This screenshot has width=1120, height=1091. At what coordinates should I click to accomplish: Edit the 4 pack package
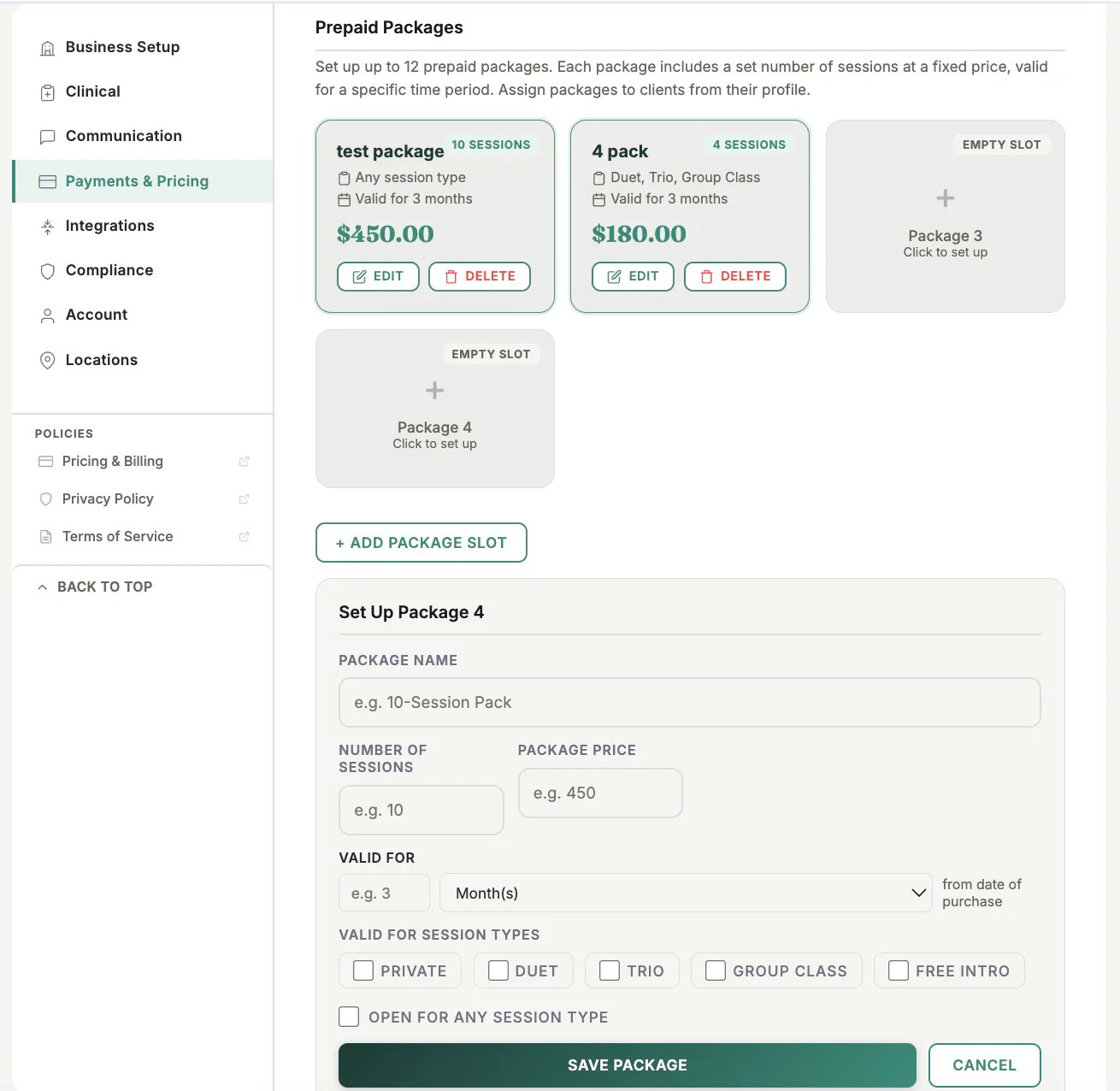[x=633, y=276]
